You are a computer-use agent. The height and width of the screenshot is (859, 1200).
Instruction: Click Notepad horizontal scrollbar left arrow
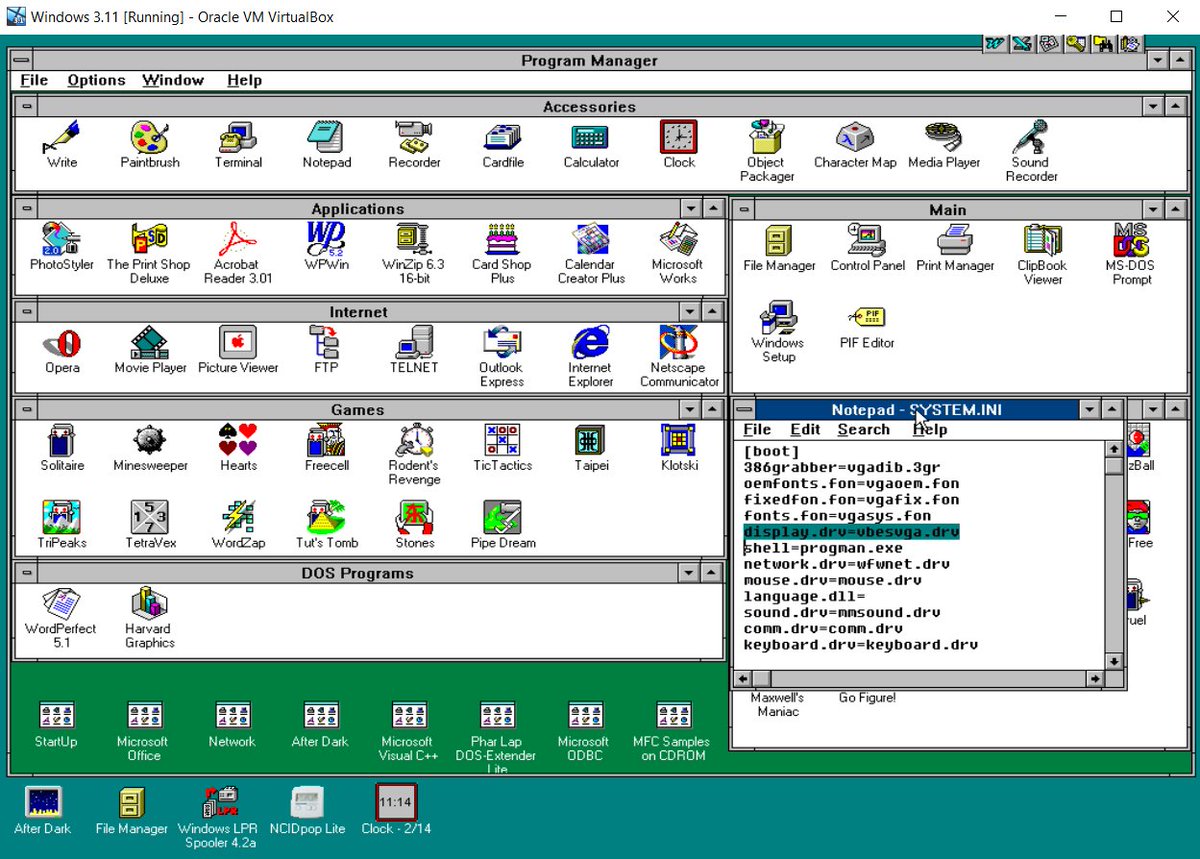point(742,678)
